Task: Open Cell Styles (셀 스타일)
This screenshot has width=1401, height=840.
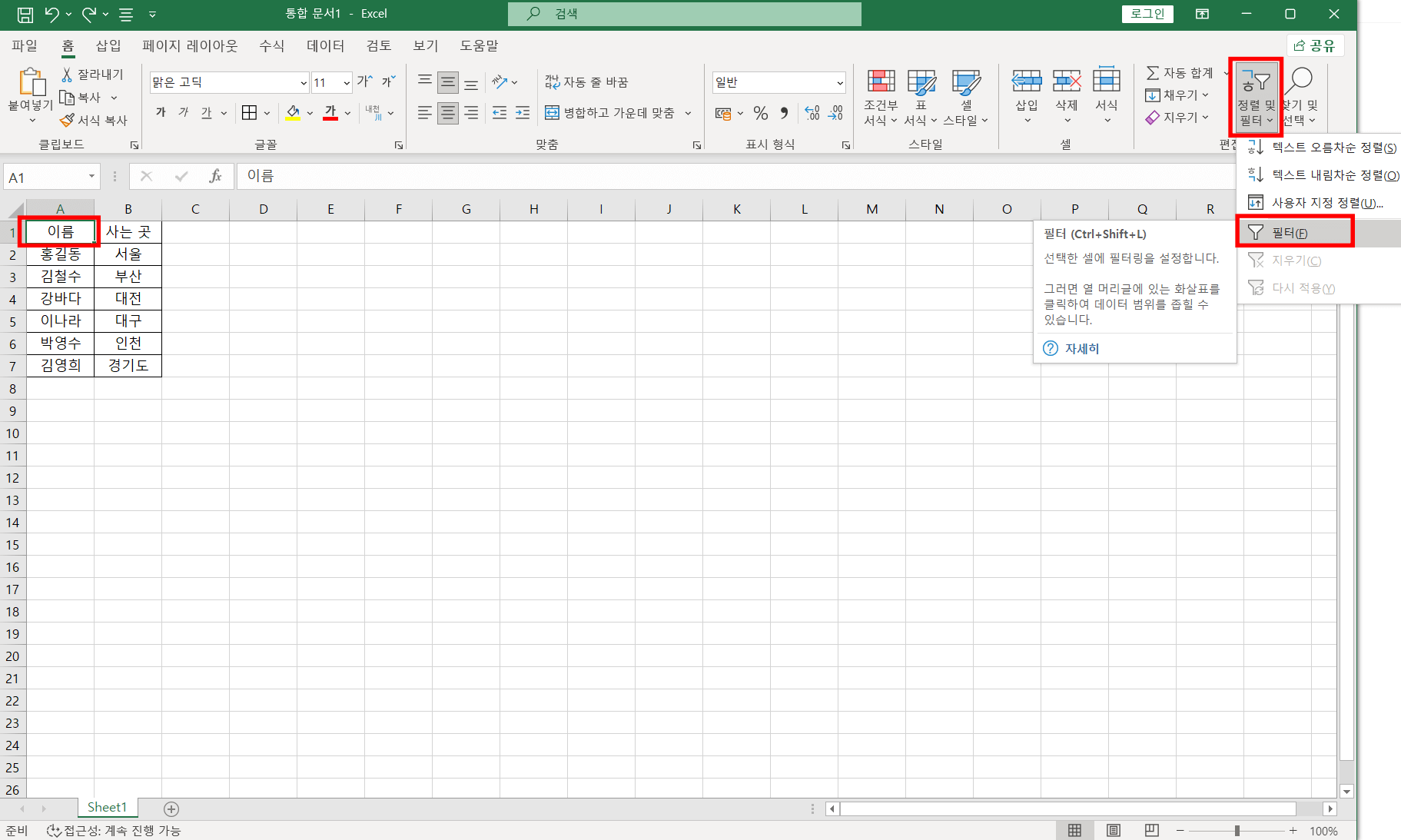Action: 966,98
